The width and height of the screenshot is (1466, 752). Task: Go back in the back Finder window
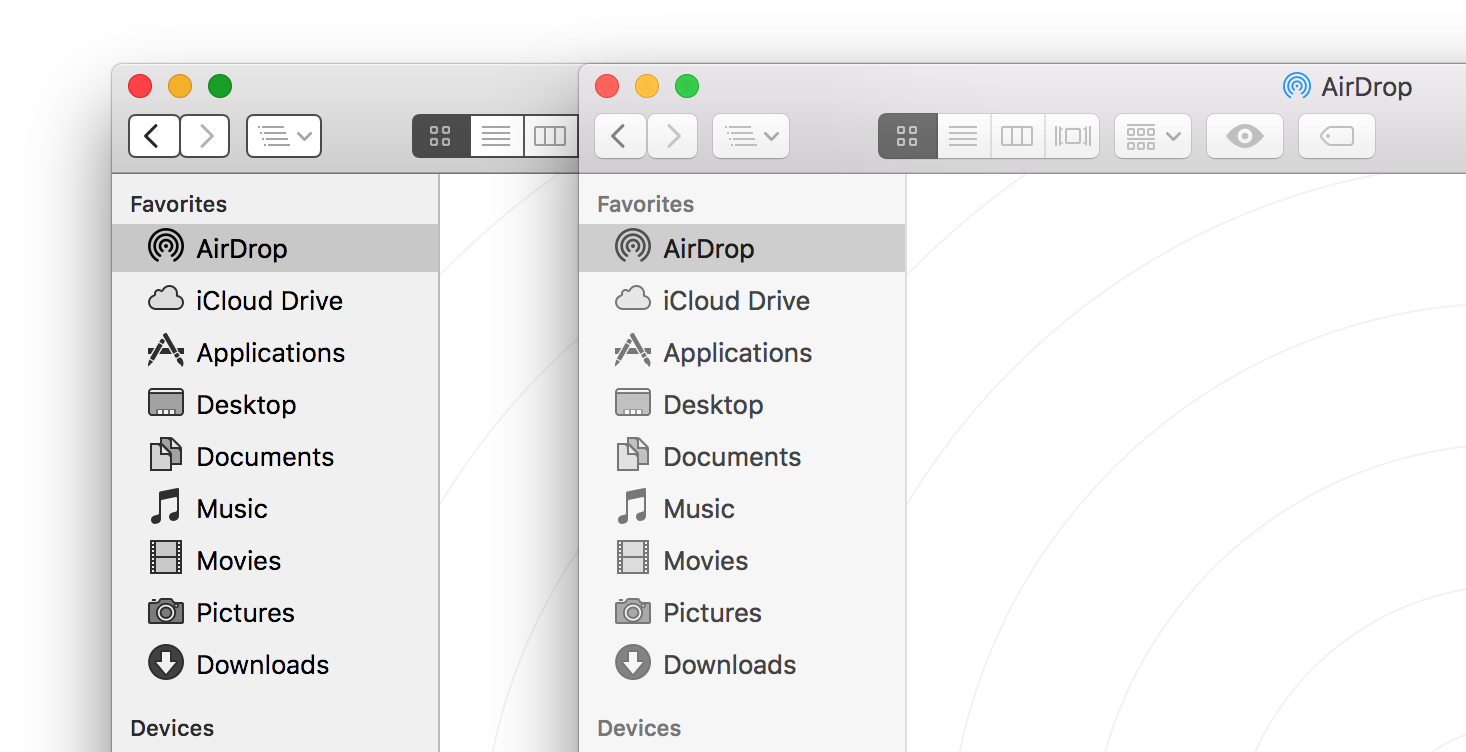[x=154, y=136]
